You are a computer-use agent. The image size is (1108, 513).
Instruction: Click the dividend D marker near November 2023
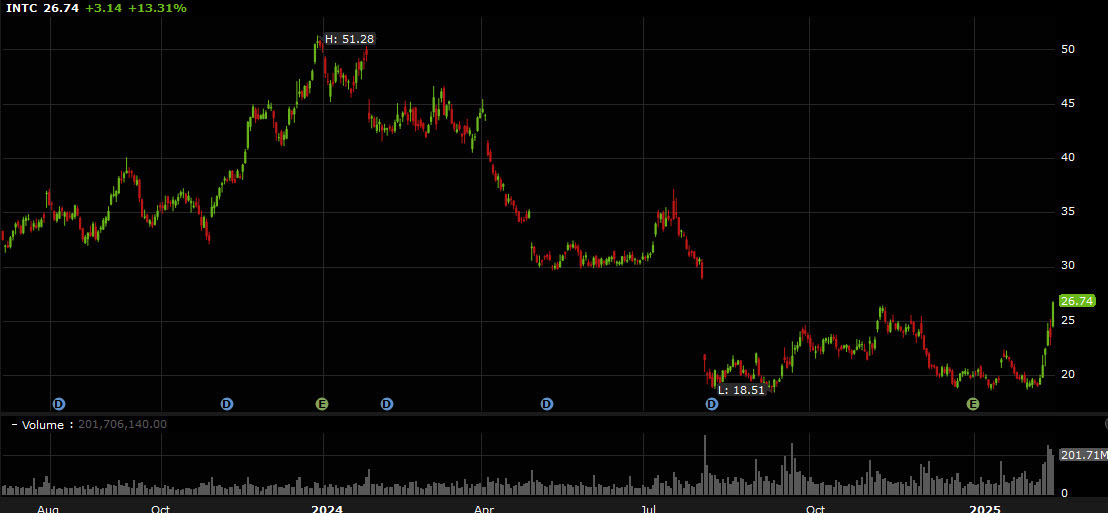227,404
